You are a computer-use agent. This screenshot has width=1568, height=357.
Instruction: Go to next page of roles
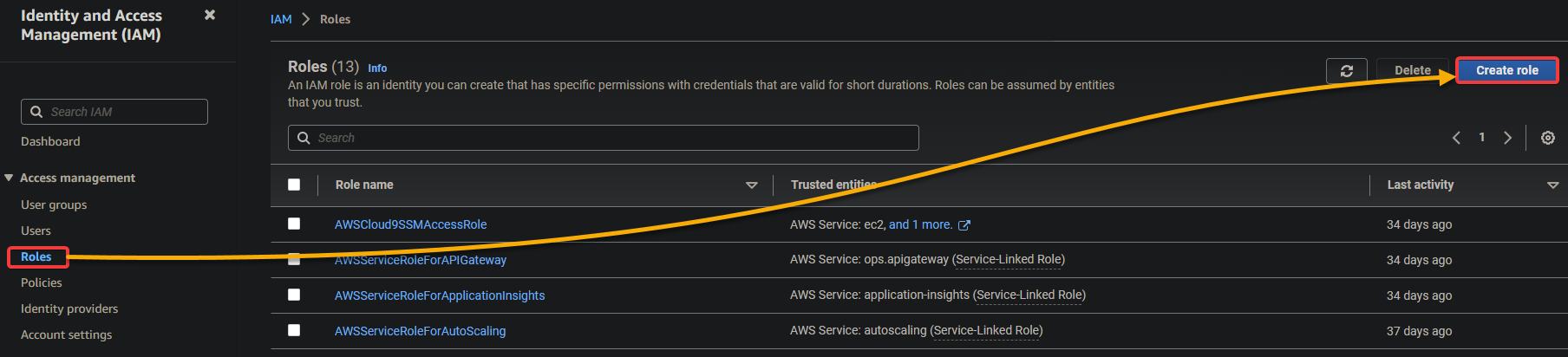point(1507,138)
